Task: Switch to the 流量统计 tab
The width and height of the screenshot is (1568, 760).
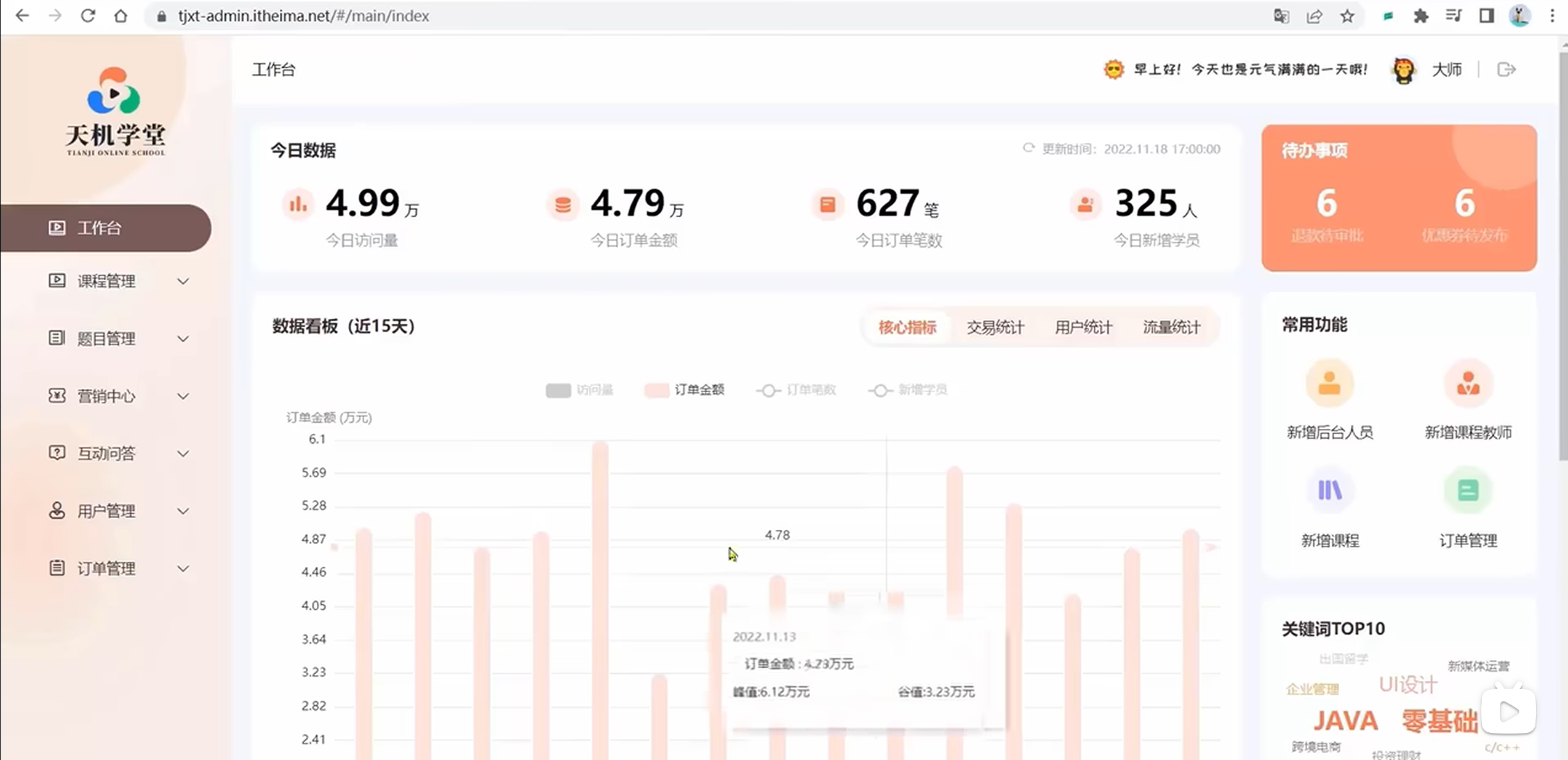Action: 1171,327
